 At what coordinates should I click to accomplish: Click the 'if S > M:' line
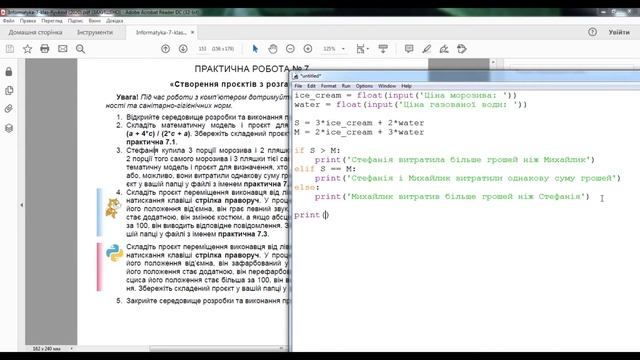317,151
